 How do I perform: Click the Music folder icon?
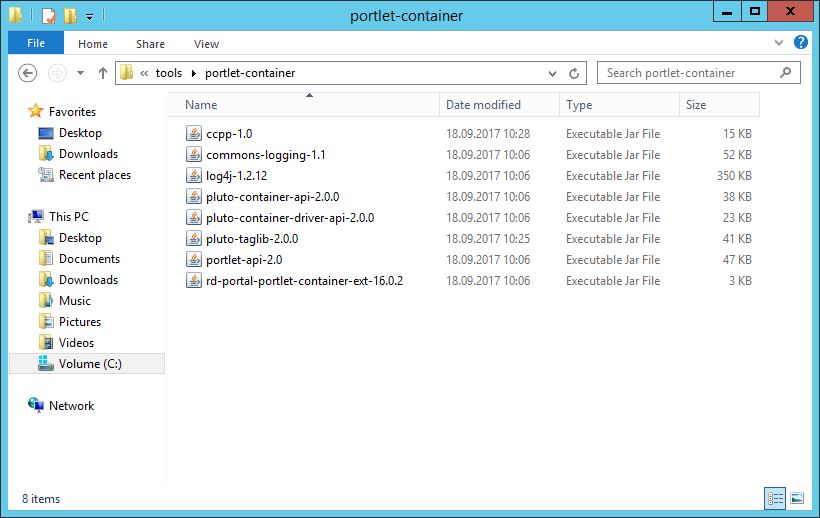click(46, 301)
